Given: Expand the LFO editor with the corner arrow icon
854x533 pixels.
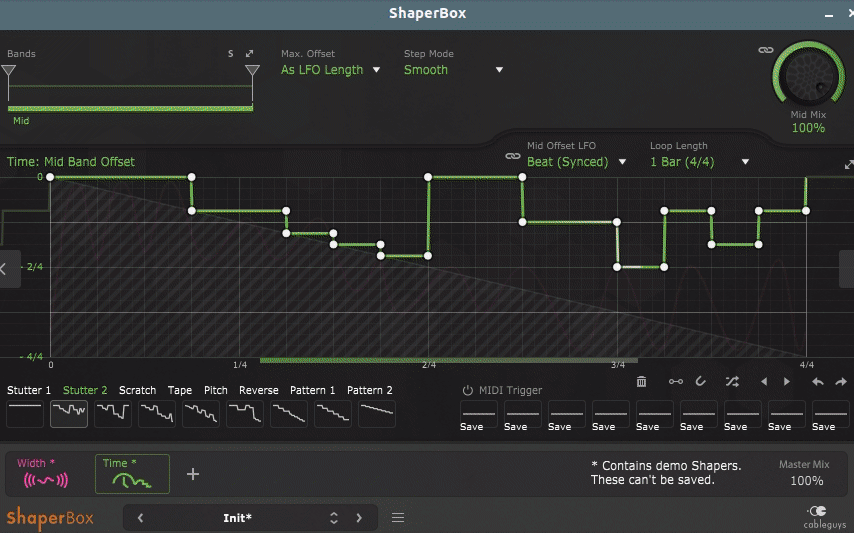Looking at the screenshot, I should [849, 164].
